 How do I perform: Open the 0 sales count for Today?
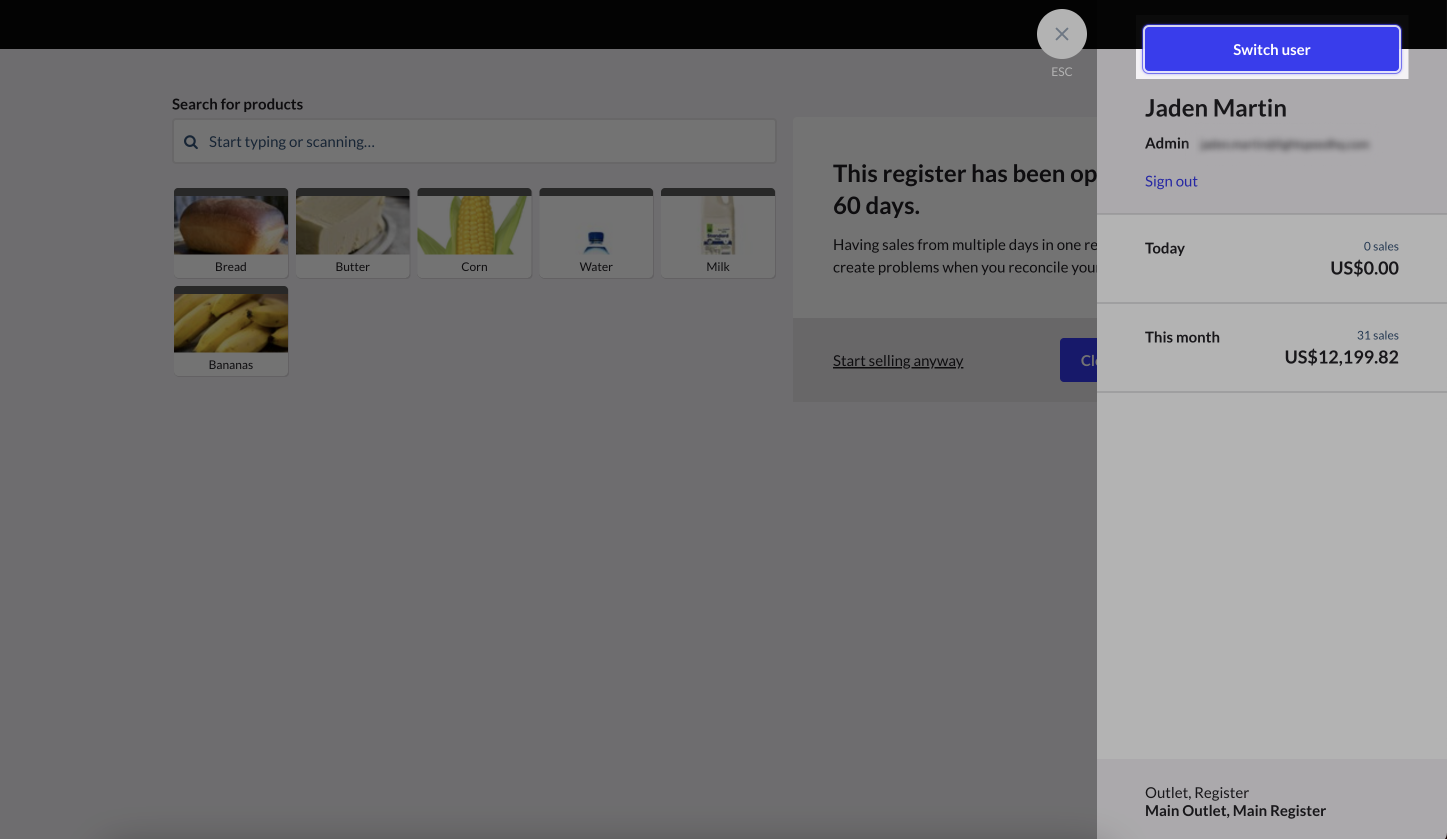(x=1380, y=246)
